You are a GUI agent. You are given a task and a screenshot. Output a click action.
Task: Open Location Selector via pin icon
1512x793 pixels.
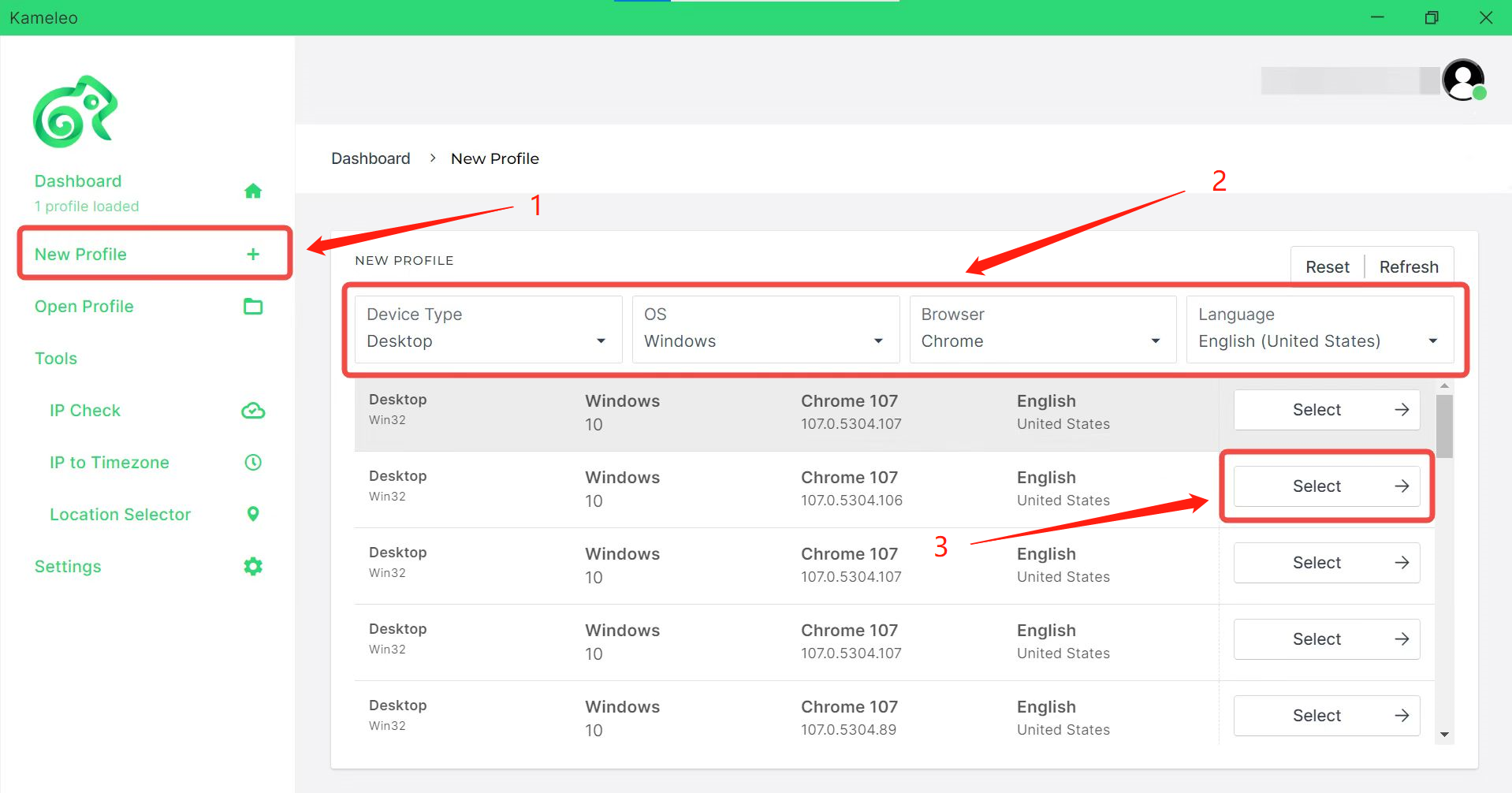253,514
